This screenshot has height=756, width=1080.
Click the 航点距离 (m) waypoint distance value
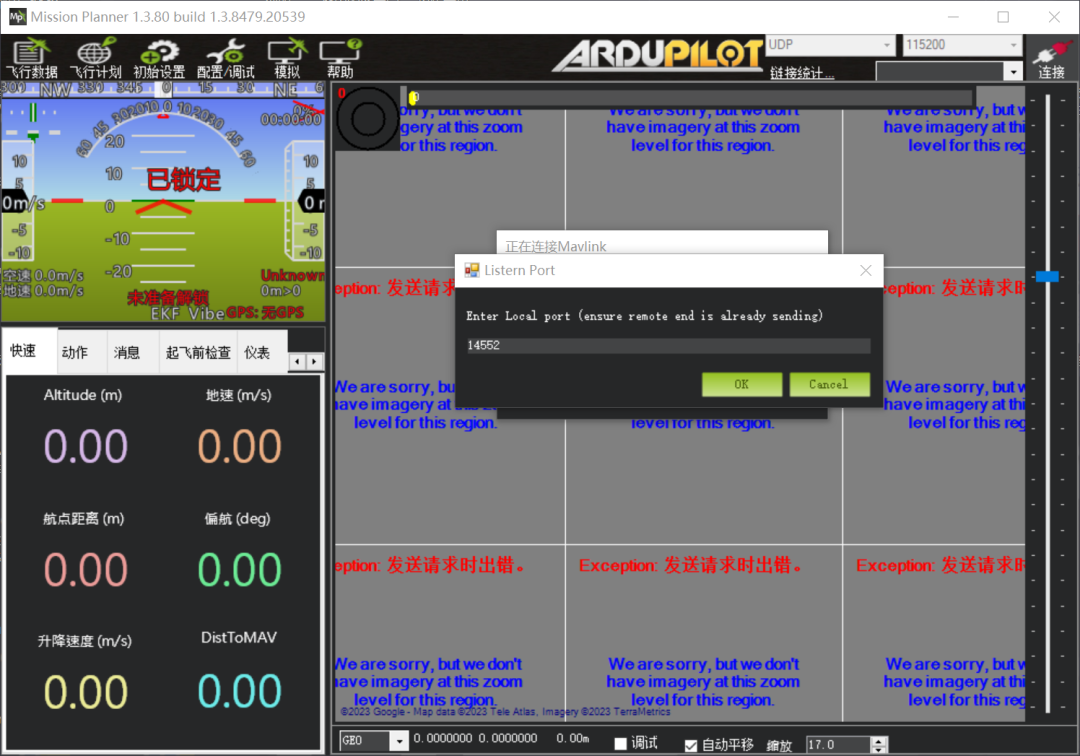point(85,570)
